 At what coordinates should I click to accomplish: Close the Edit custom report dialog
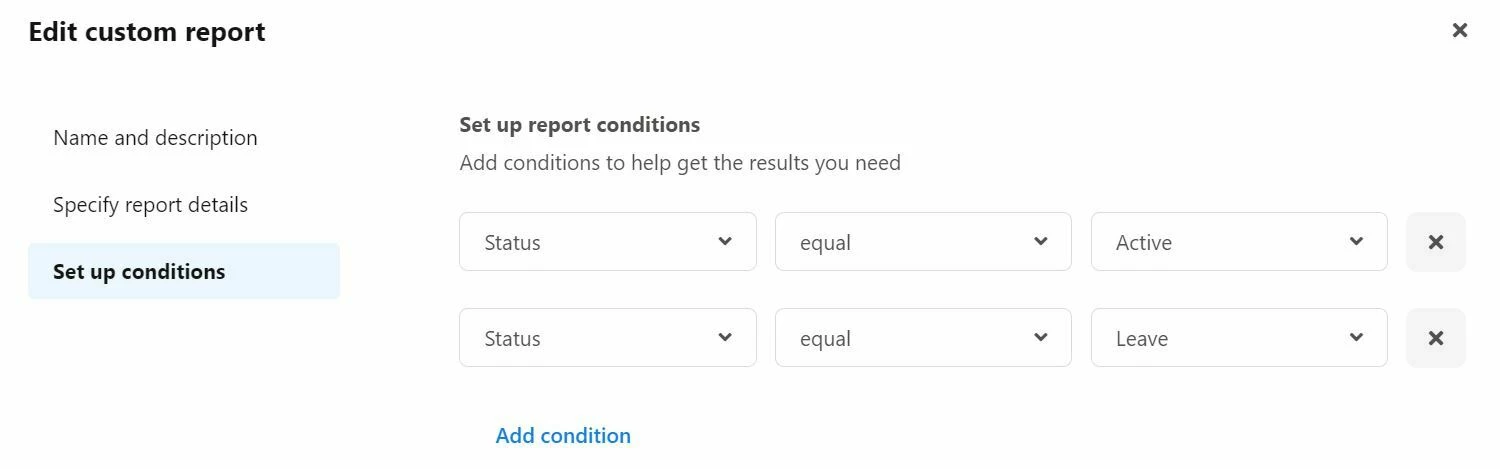tap(1460, 30)
